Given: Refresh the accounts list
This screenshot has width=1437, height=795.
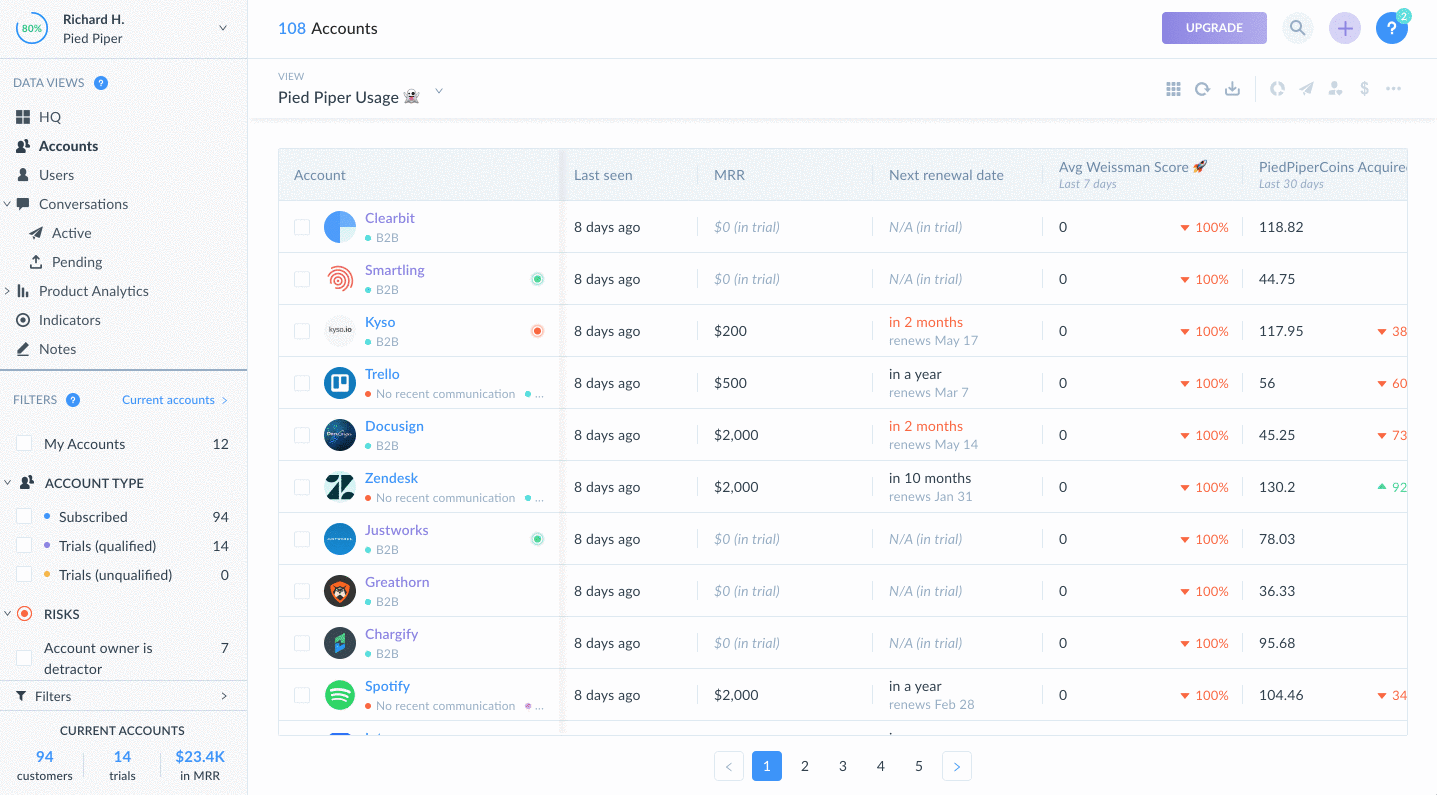Looking at the screenshot, I should pyautogui.click(x=1203, y=89).
